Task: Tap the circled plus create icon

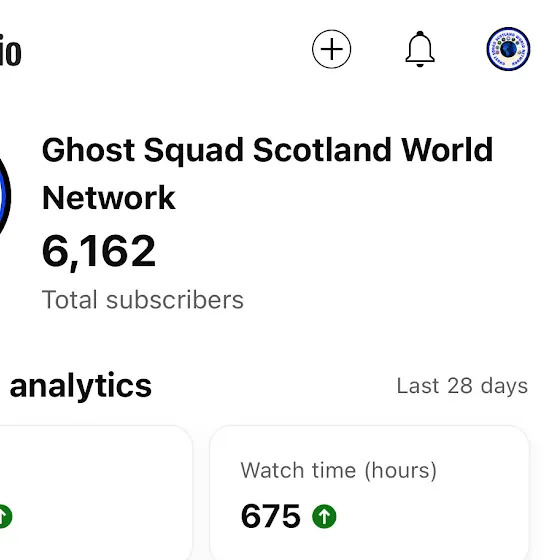Action: (x=331, y=49)
